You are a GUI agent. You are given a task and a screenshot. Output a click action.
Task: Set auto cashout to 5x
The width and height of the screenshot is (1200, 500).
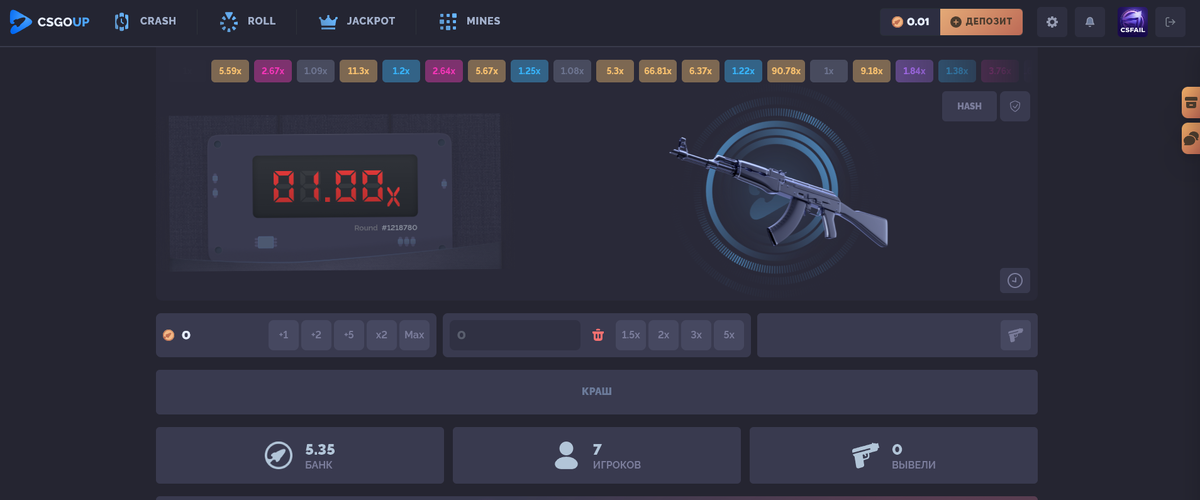729,335
